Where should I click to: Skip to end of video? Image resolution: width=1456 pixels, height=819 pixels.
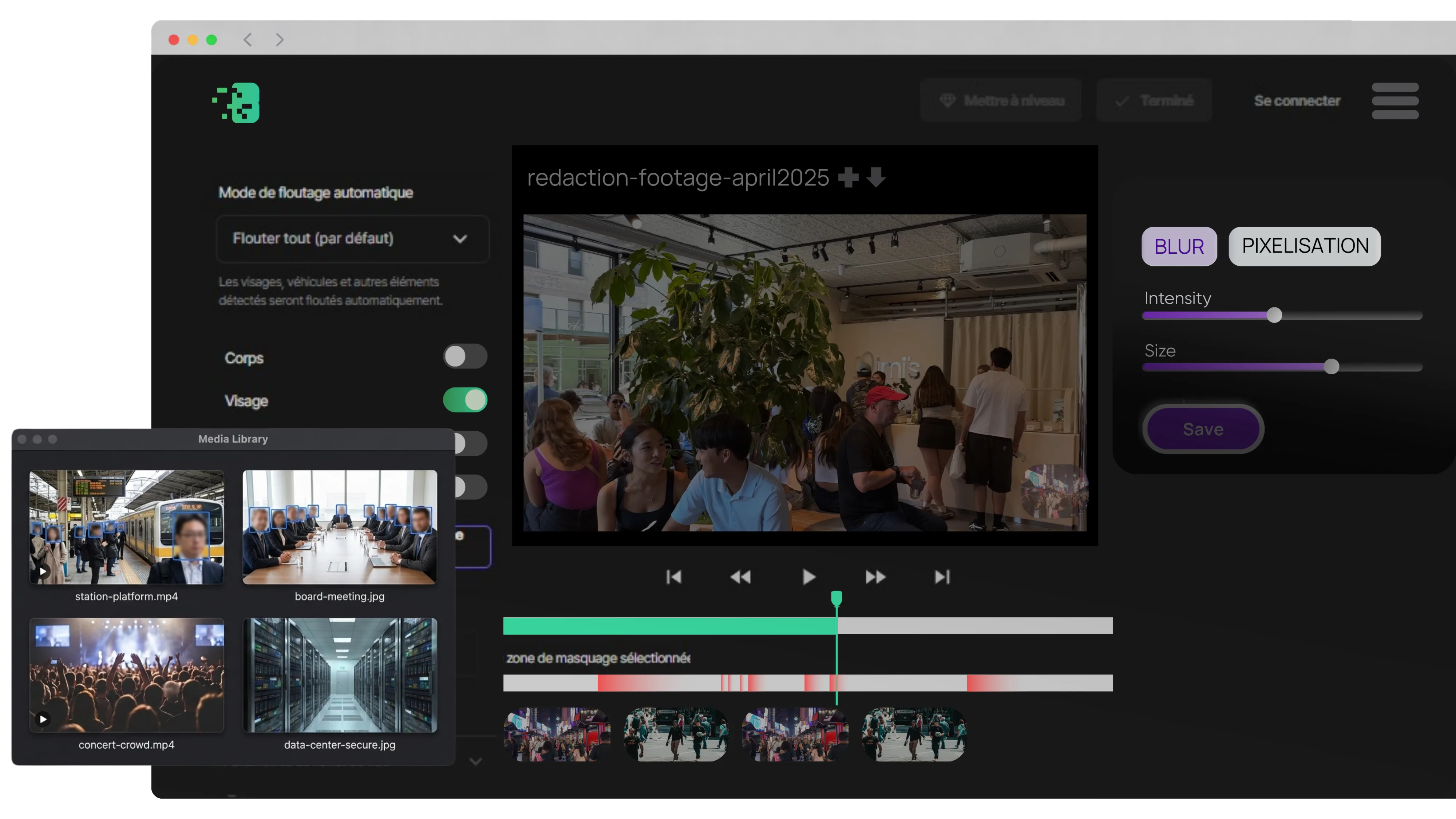(x=942, y=577)
